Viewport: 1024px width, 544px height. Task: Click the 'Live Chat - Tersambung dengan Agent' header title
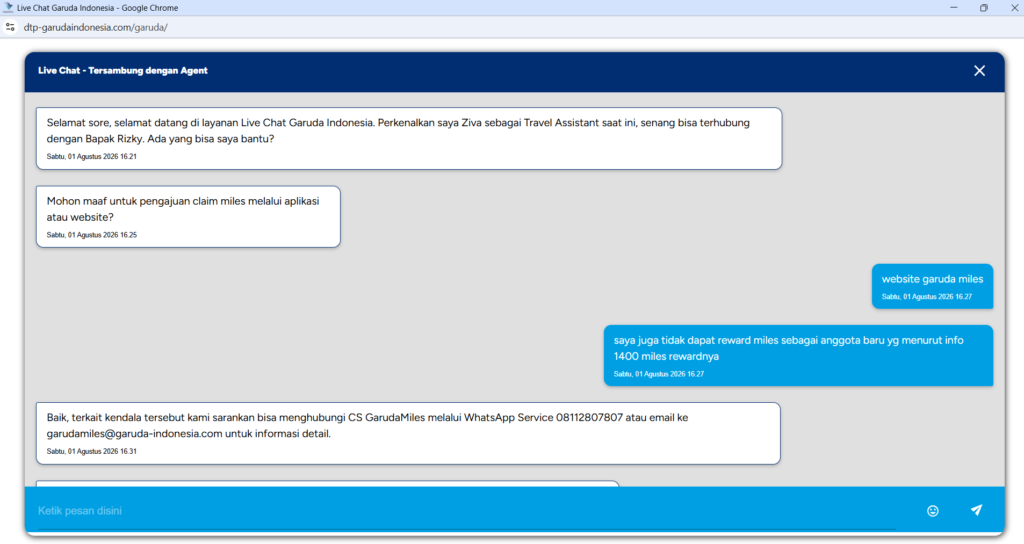tap(123, 71)
